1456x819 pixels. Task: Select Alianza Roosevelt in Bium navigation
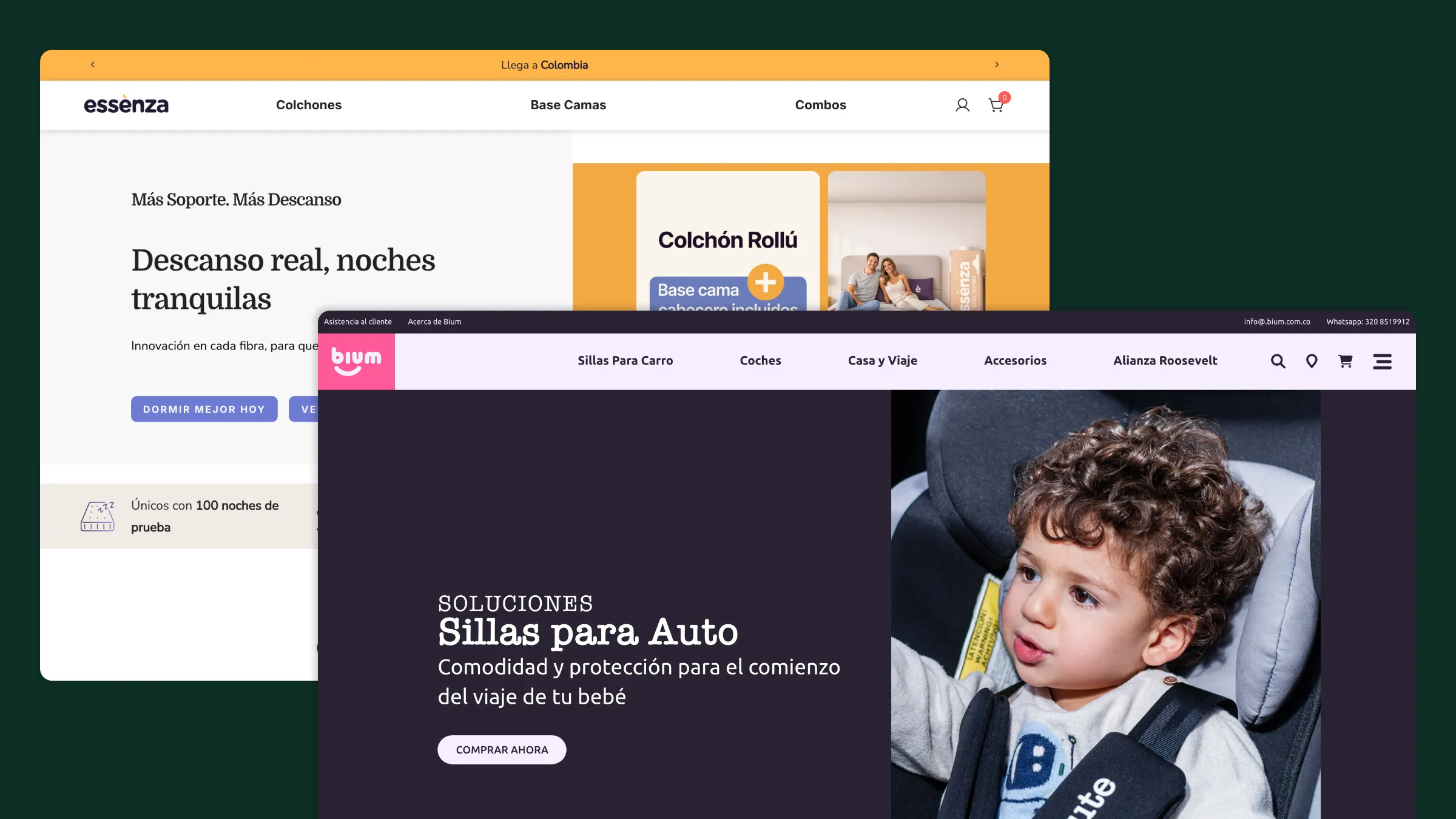[1165, 360]
